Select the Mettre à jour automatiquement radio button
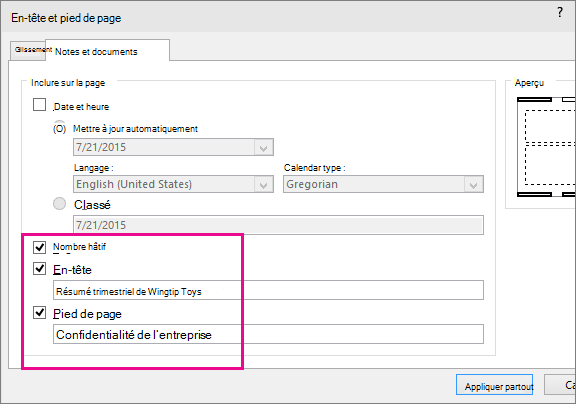 coord(60,129)
